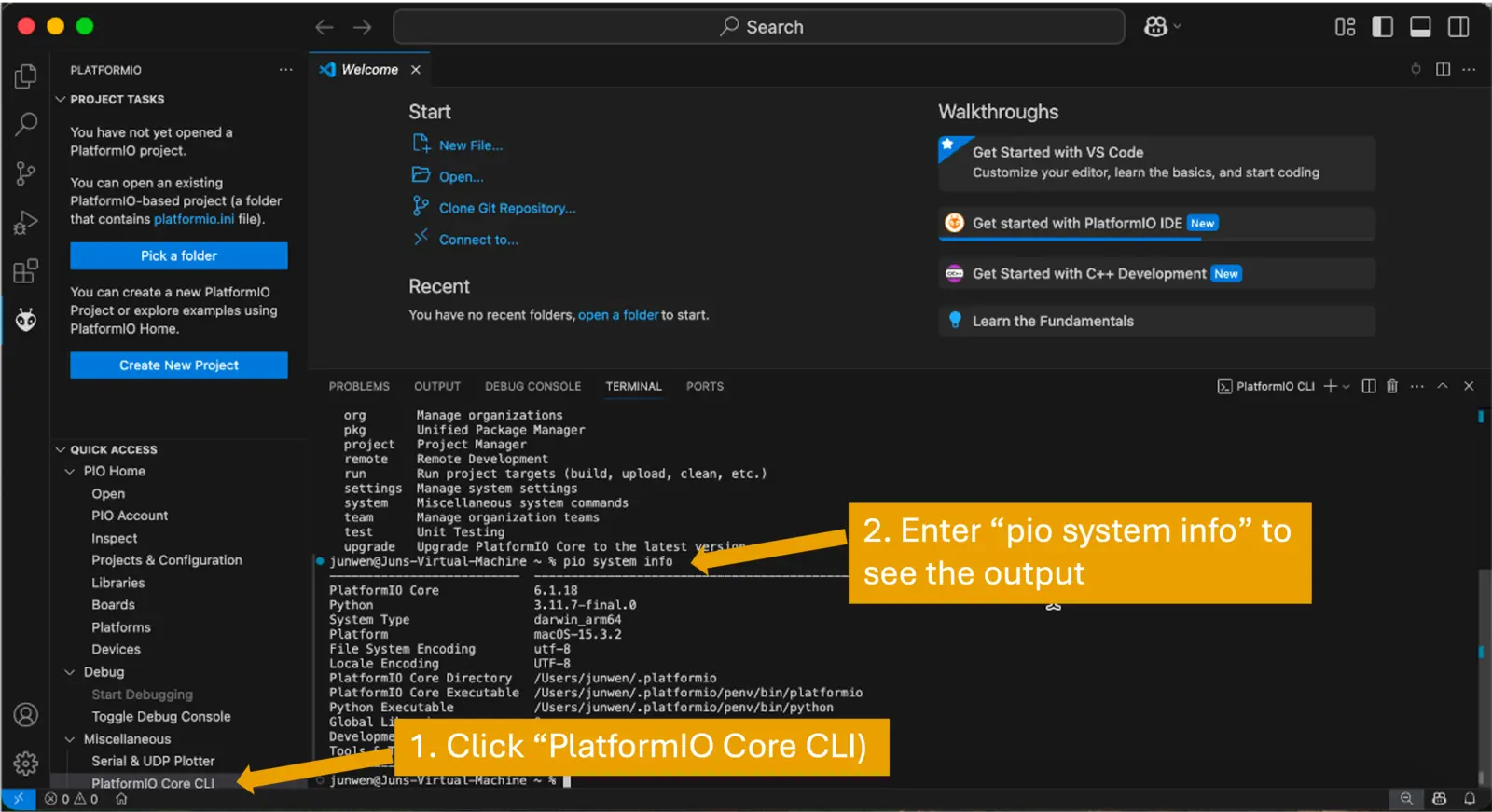
Task: Switch to the OUTPUT tab
Action: 437,386
